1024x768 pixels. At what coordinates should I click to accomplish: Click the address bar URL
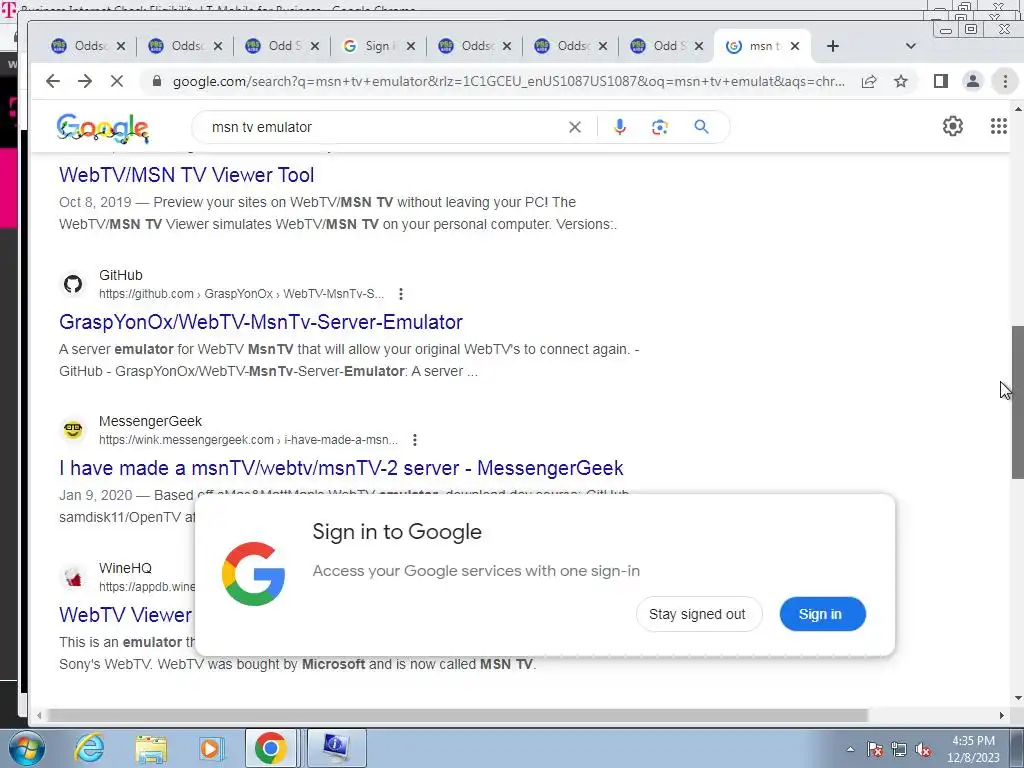click(x=508, y=81)
